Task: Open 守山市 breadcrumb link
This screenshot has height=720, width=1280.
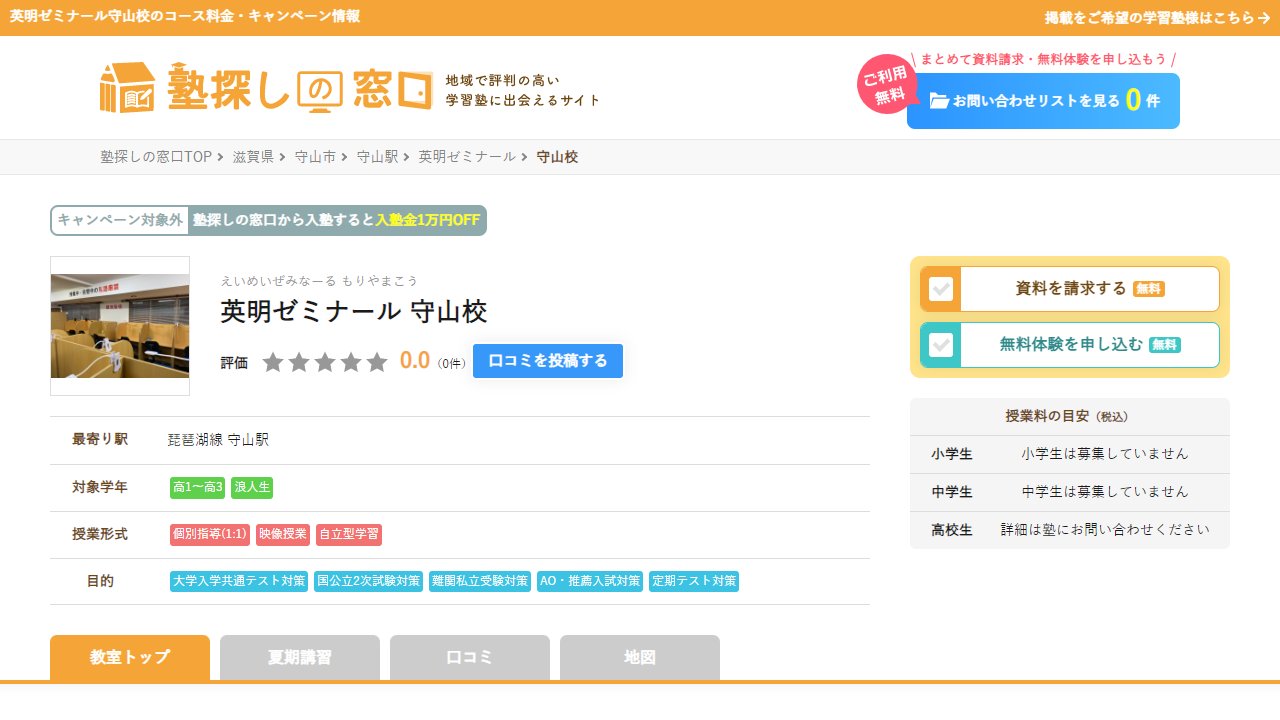Action: click(x=315, y=157)
